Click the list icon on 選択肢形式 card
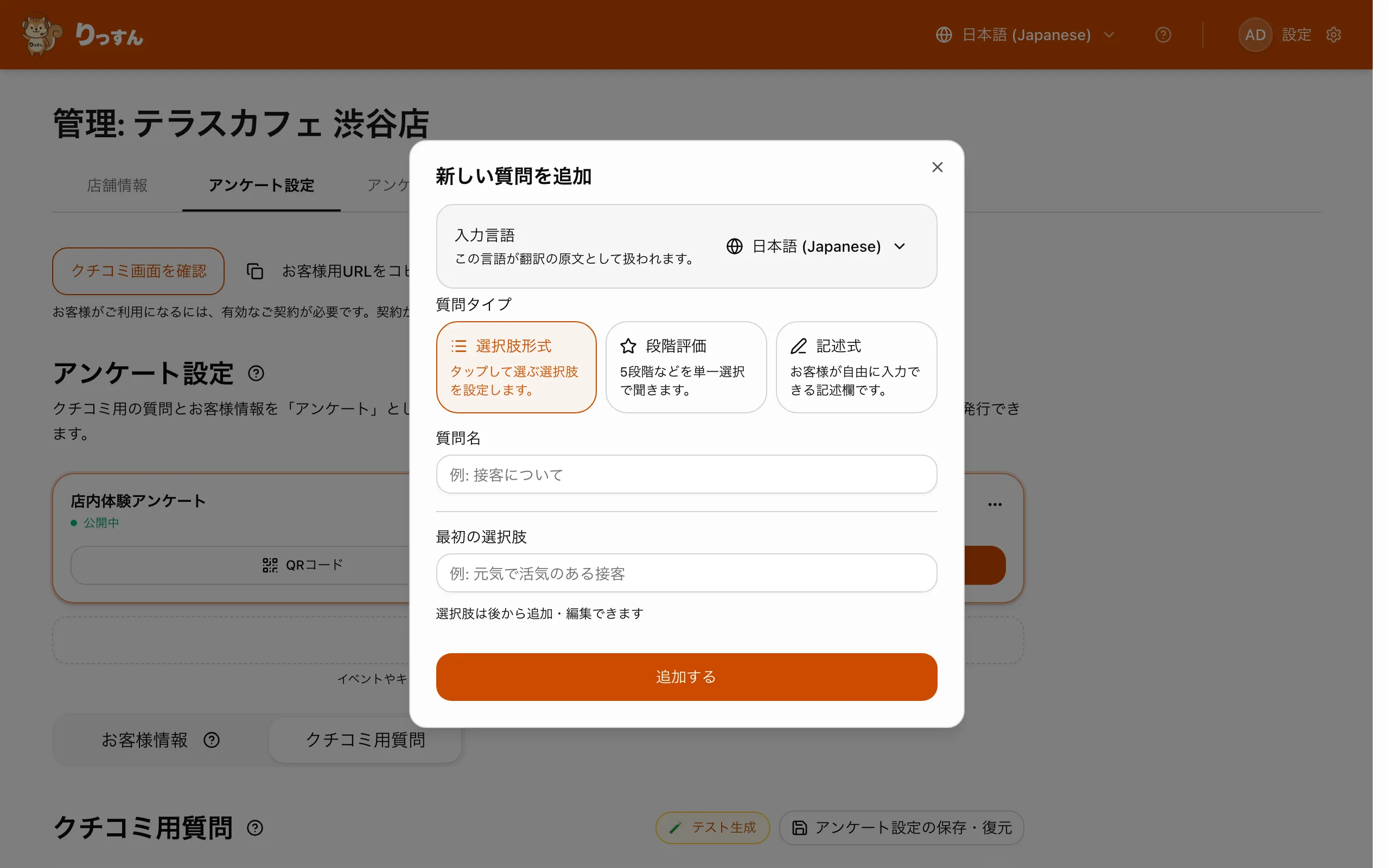The height and width of the screenshot is (868, 1389). [x=458, y=346]
